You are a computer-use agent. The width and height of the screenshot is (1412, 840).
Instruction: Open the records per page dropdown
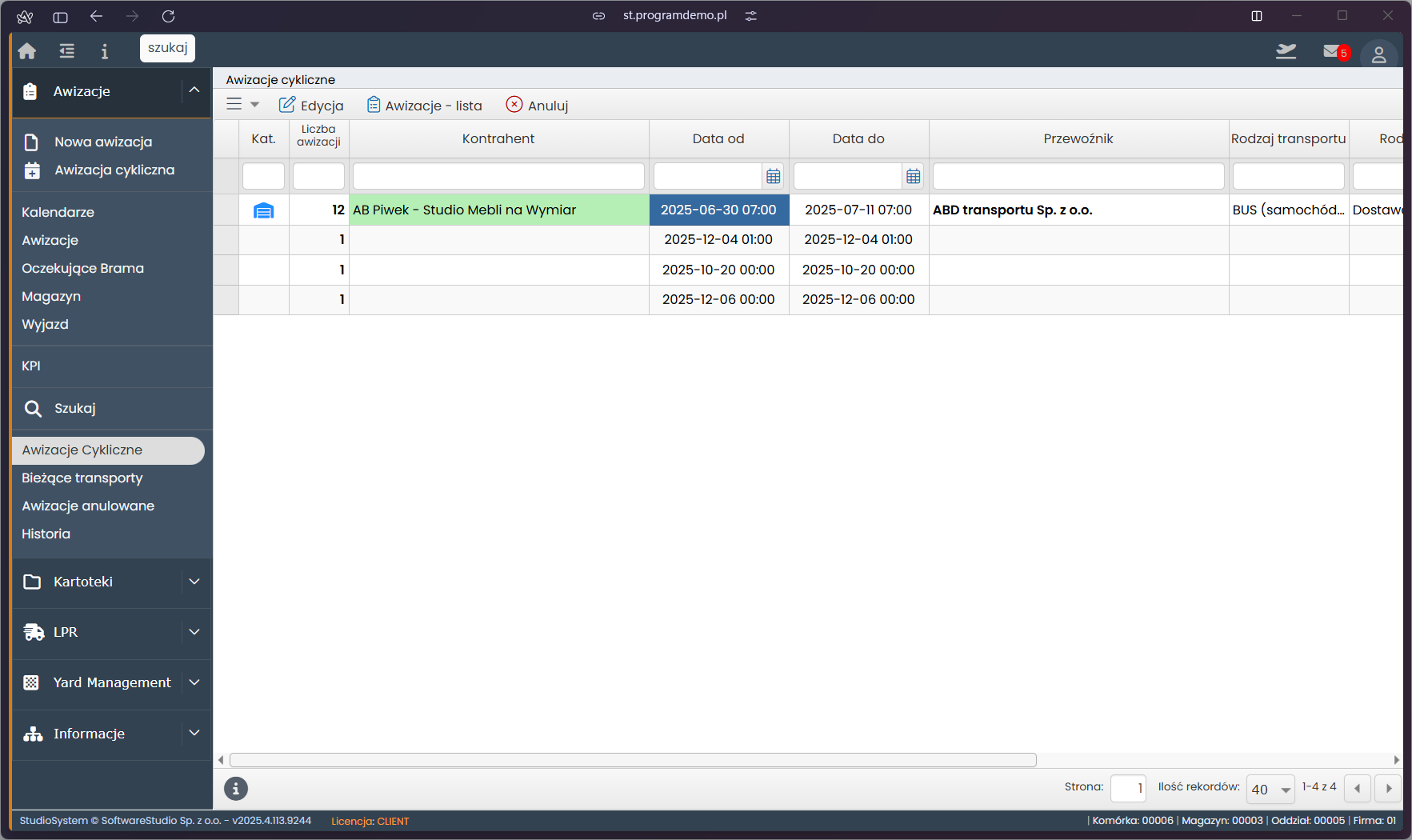coord(1270,789)
